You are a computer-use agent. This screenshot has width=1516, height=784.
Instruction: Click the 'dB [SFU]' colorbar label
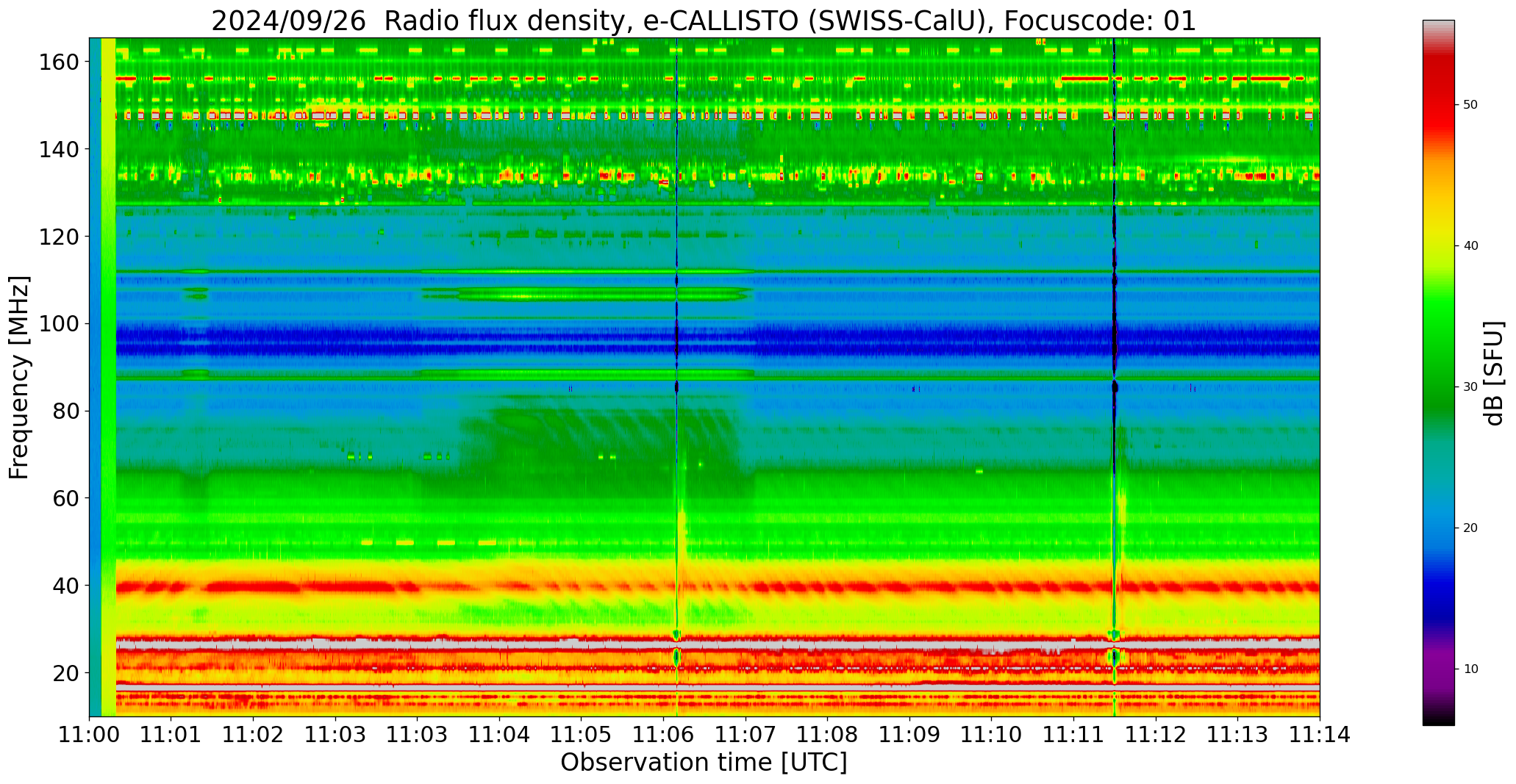[x=1494, y=373]
